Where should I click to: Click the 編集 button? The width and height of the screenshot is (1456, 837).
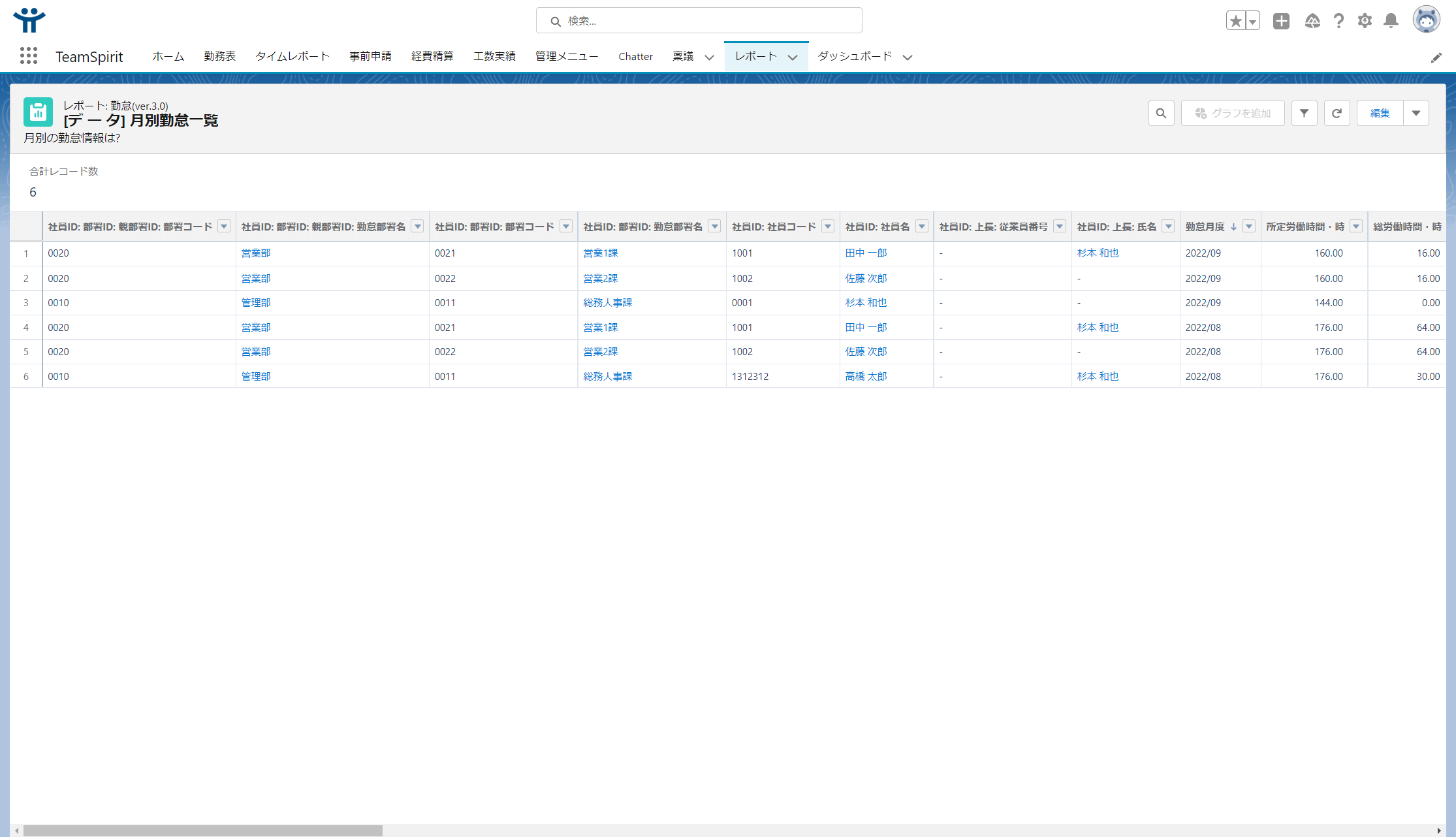(x=1380, y=113)
